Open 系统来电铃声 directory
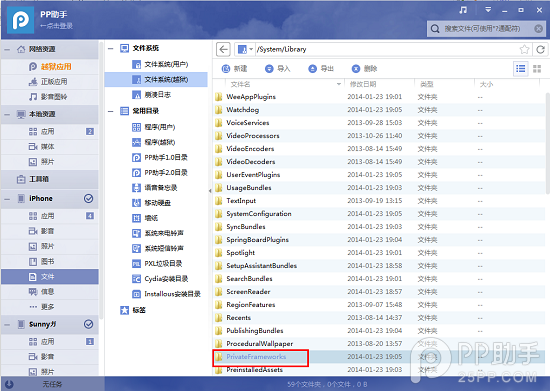Screen dimensions: 550x391 (x=158, y=233)
